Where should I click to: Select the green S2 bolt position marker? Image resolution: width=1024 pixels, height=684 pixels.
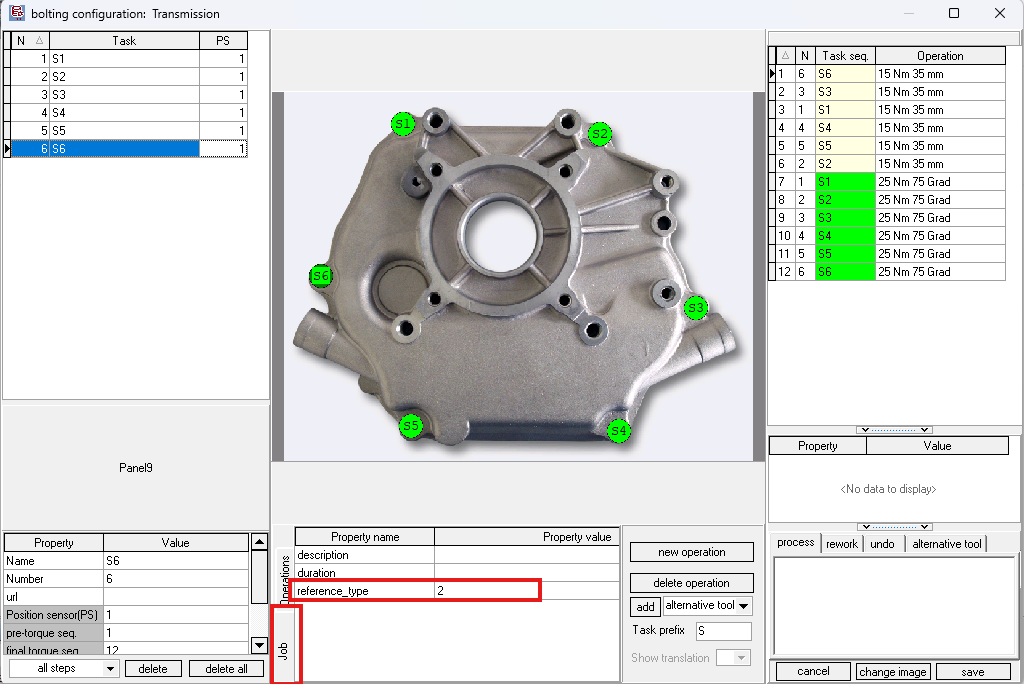pyautogui.click(x=599, y=134)
